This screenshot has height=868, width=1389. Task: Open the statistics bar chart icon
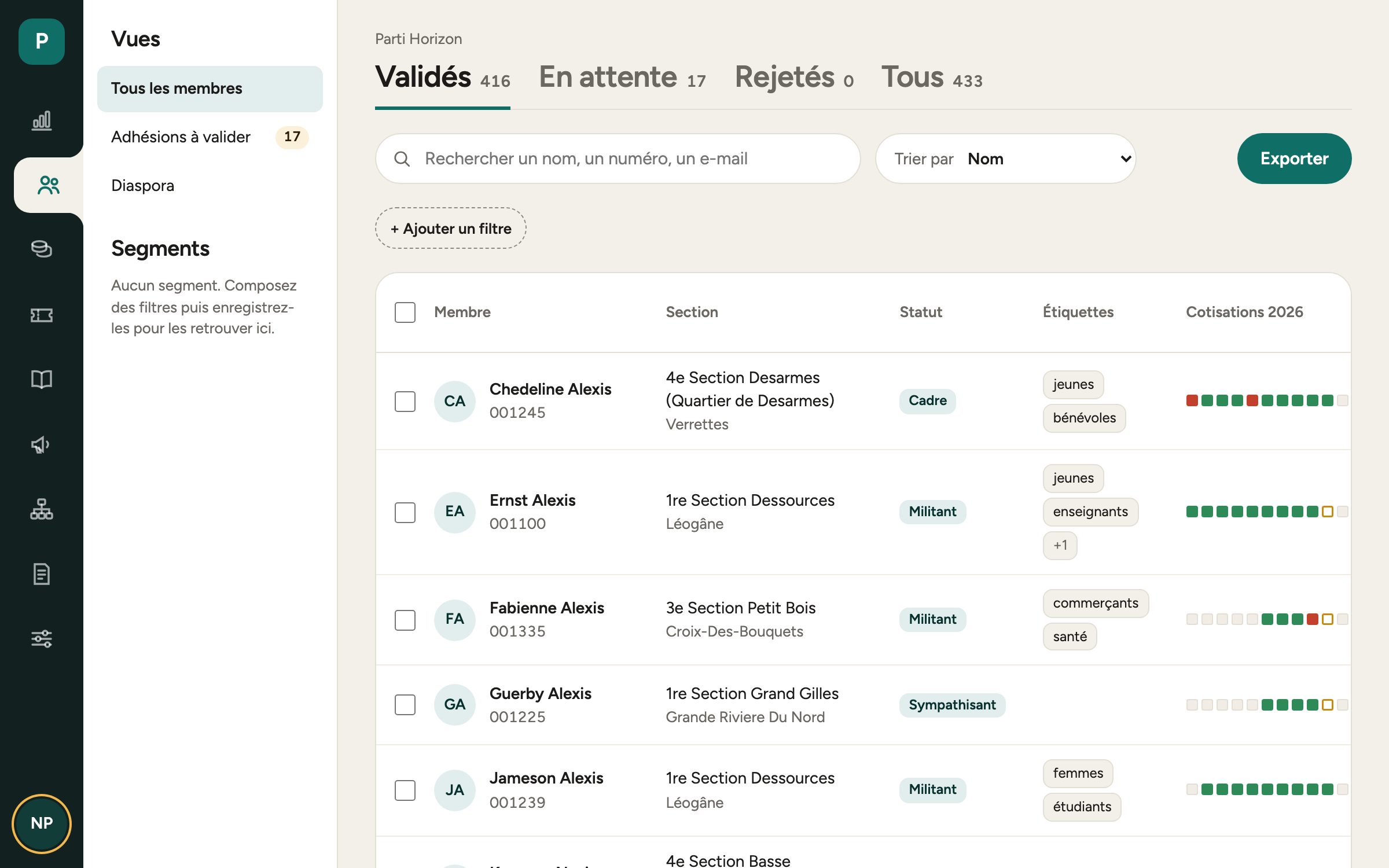pyautogui.click(x=42, y=120)
